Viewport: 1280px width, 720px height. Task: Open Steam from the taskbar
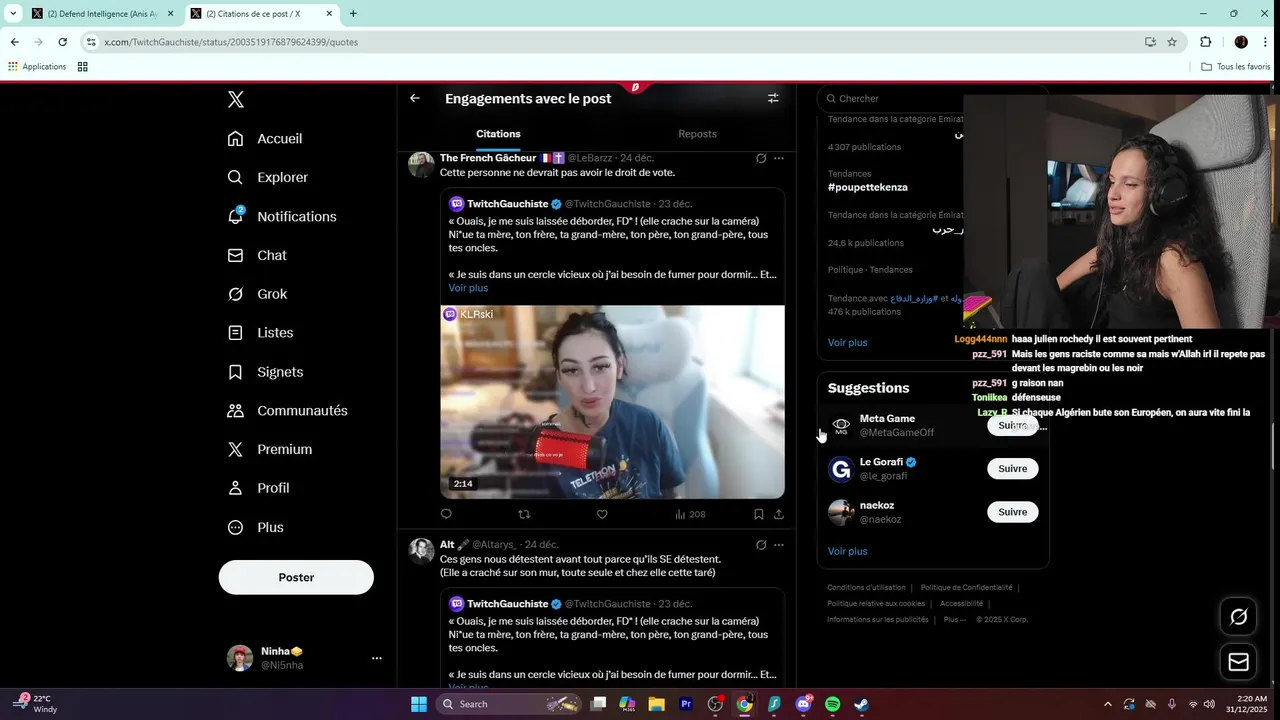pos(861,704)
